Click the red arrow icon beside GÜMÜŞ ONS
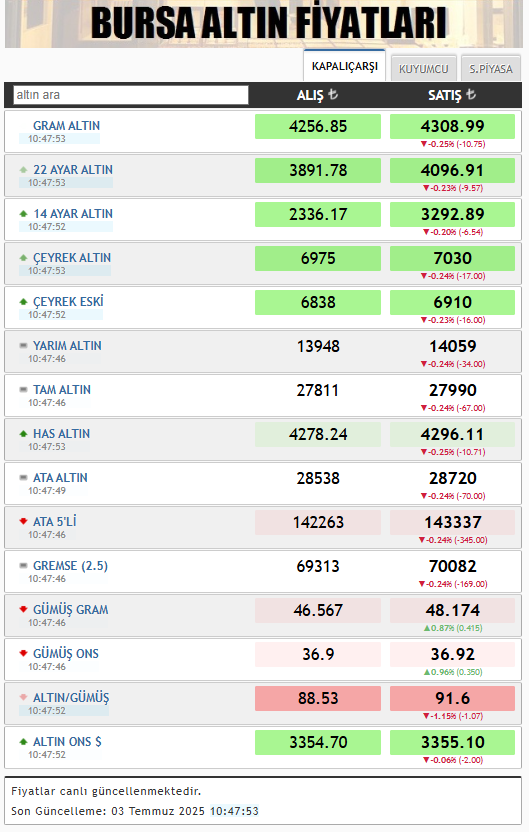Screen dimensions: 532x832 coord(23,654)
